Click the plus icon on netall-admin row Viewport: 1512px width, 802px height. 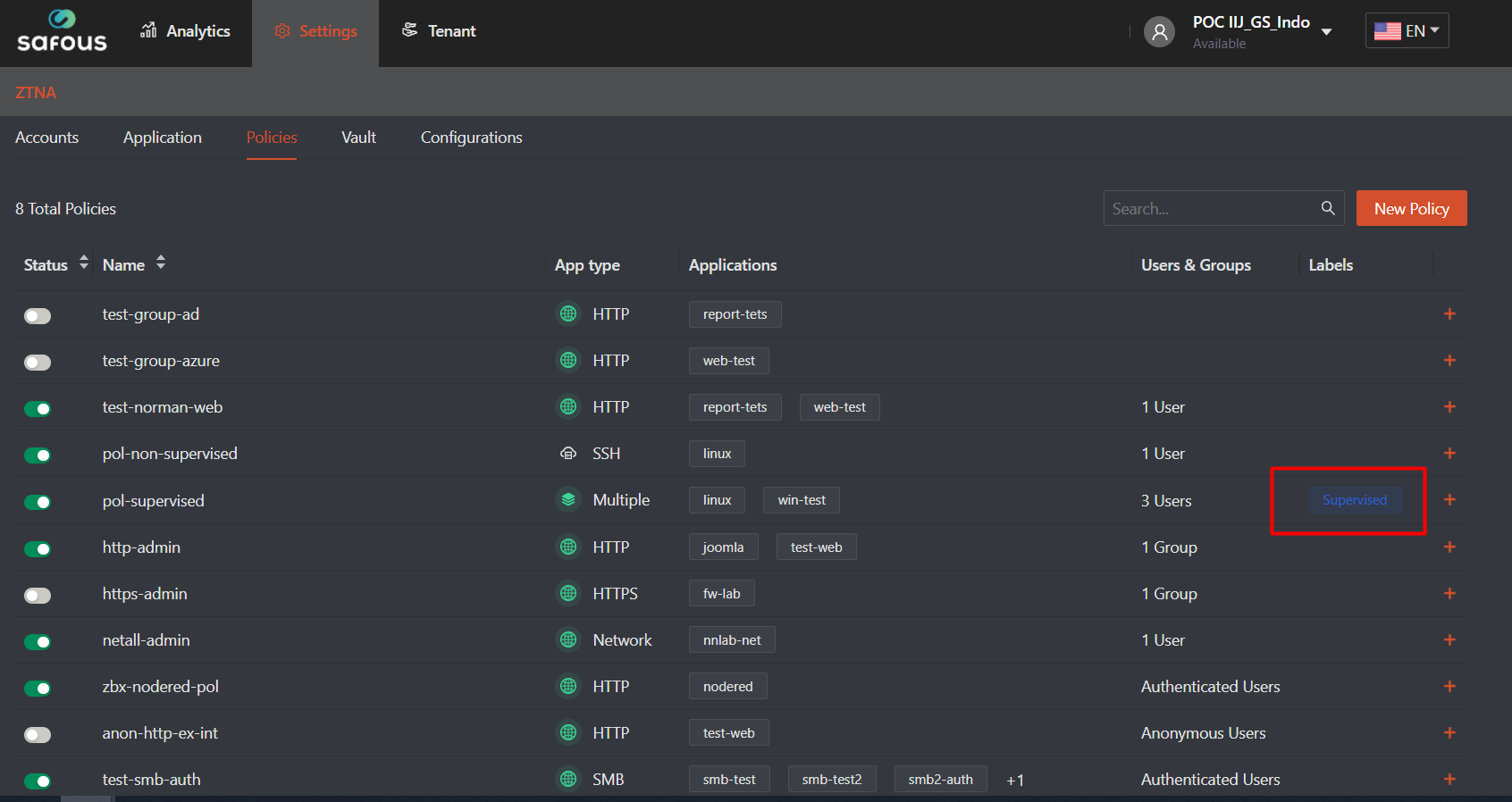(1449, 640)
